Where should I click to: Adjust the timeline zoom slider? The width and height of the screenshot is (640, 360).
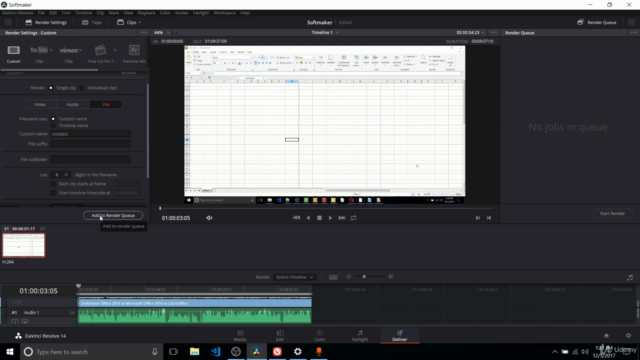pyautogui.click(x=364, y=277)
